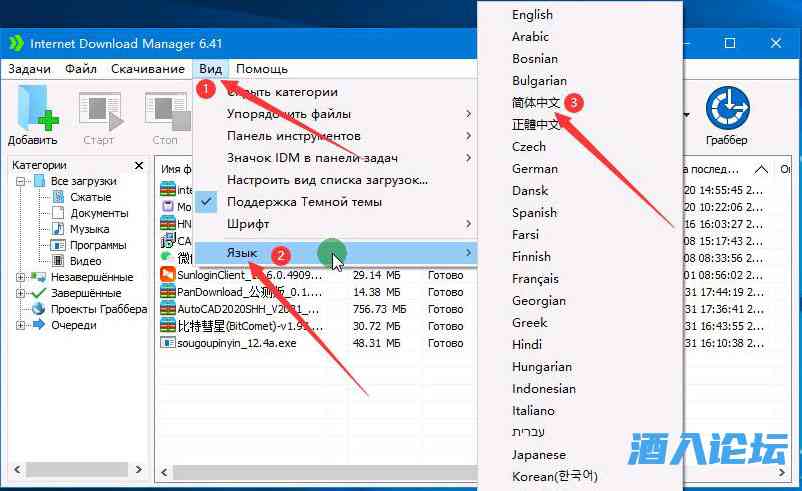Viewport: 802px width, 491px height.
Task: Select the Документы category icon
Action: click(58, 213)
